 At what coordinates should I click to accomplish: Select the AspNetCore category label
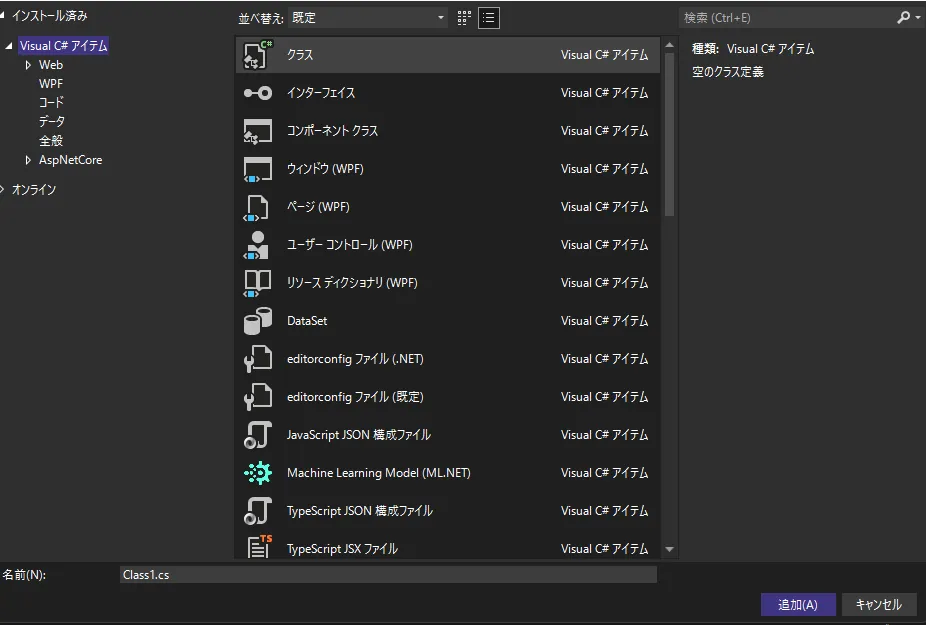[x=70, y=160]
